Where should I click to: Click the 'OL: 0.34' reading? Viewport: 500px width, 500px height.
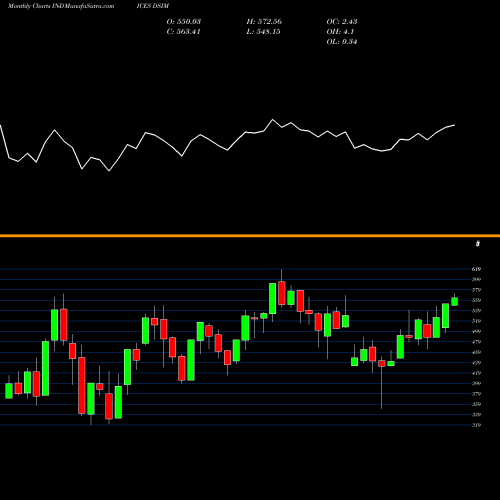click(x=342, y=42)
